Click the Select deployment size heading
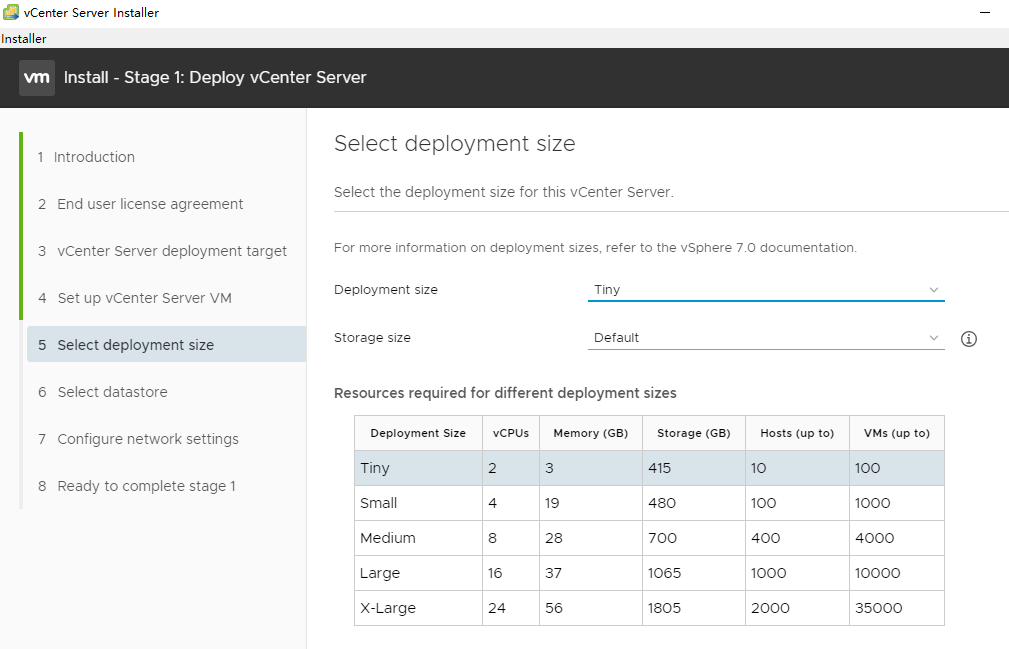This screenshot has width=1009, height=649. coord(454,143)
